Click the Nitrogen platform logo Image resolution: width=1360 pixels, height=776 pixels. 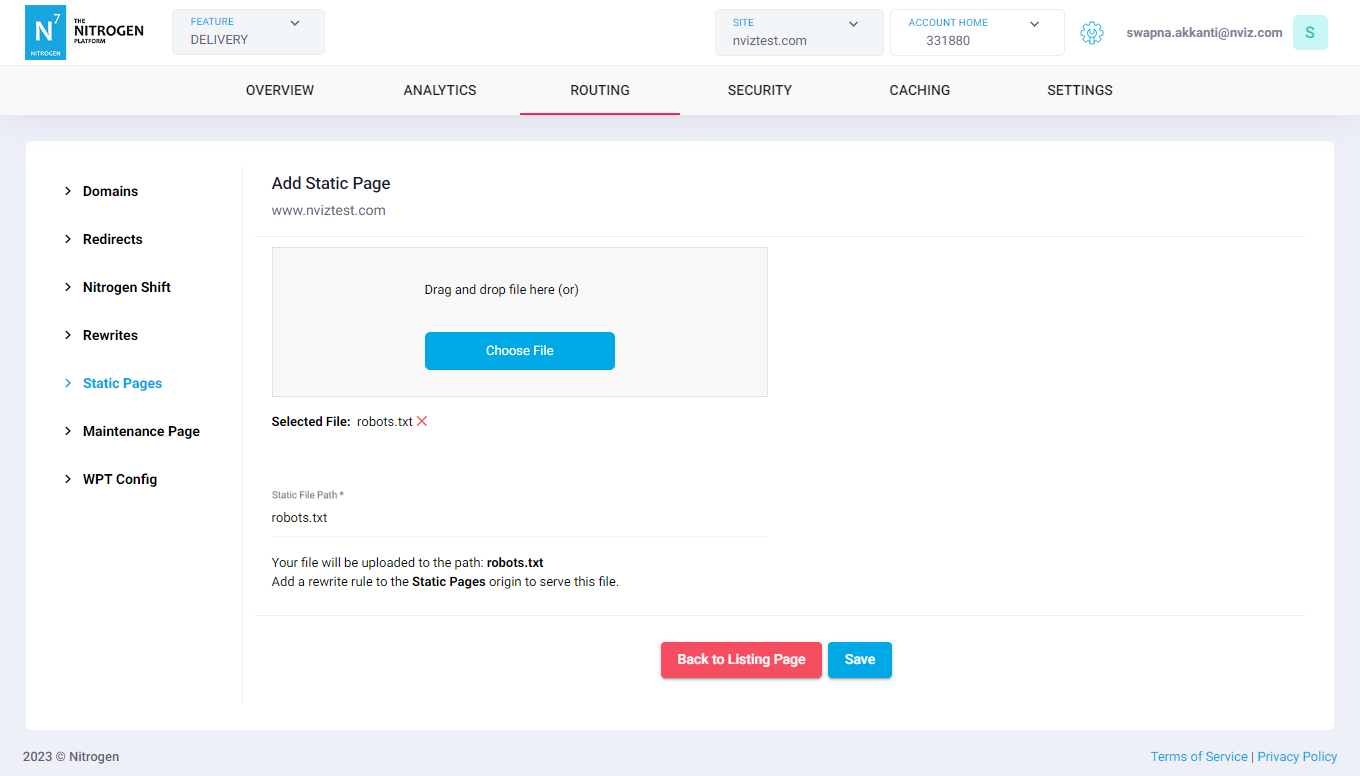(x=84, y=32)
